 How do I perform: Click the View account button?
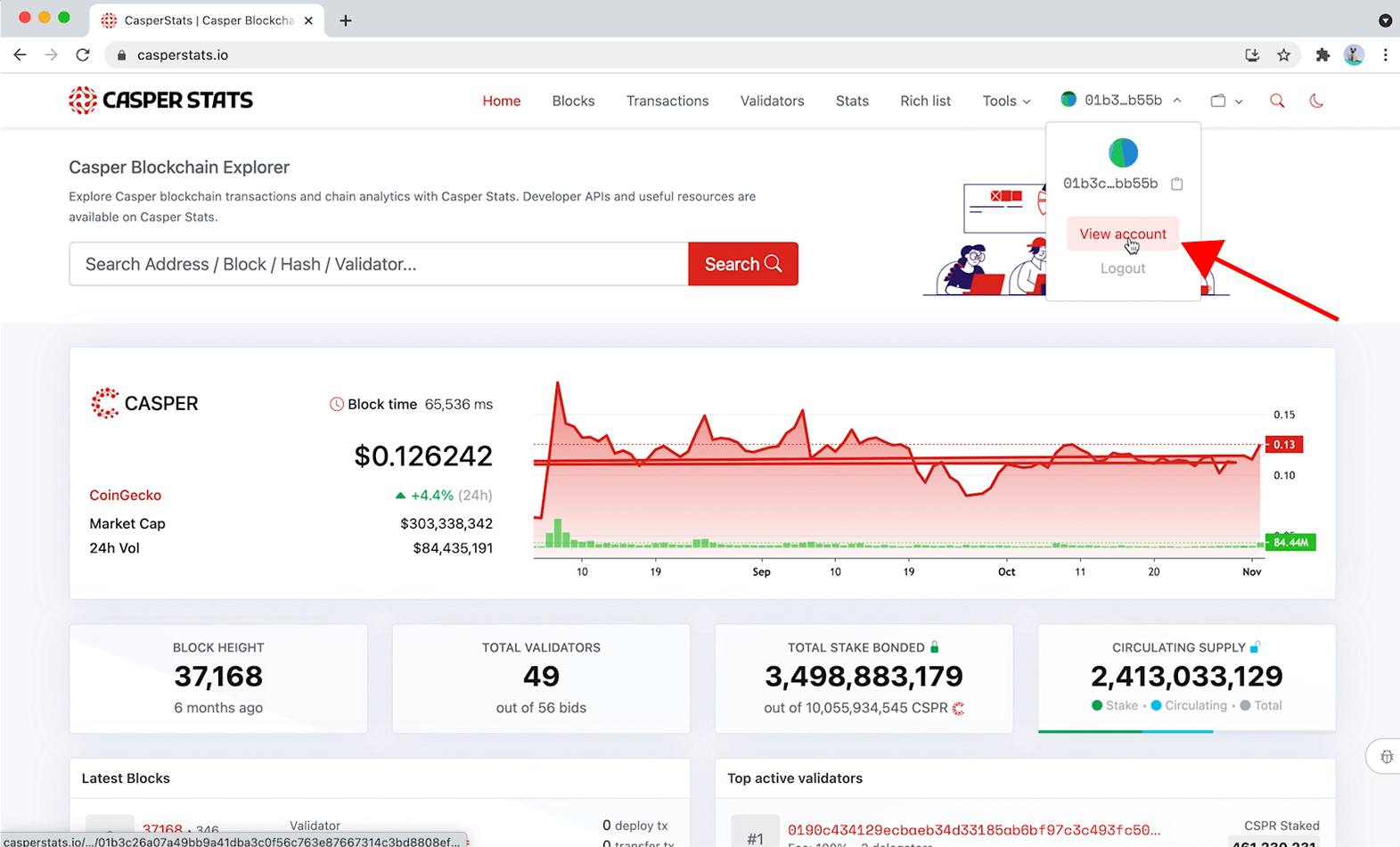(x=1123, y=234)
